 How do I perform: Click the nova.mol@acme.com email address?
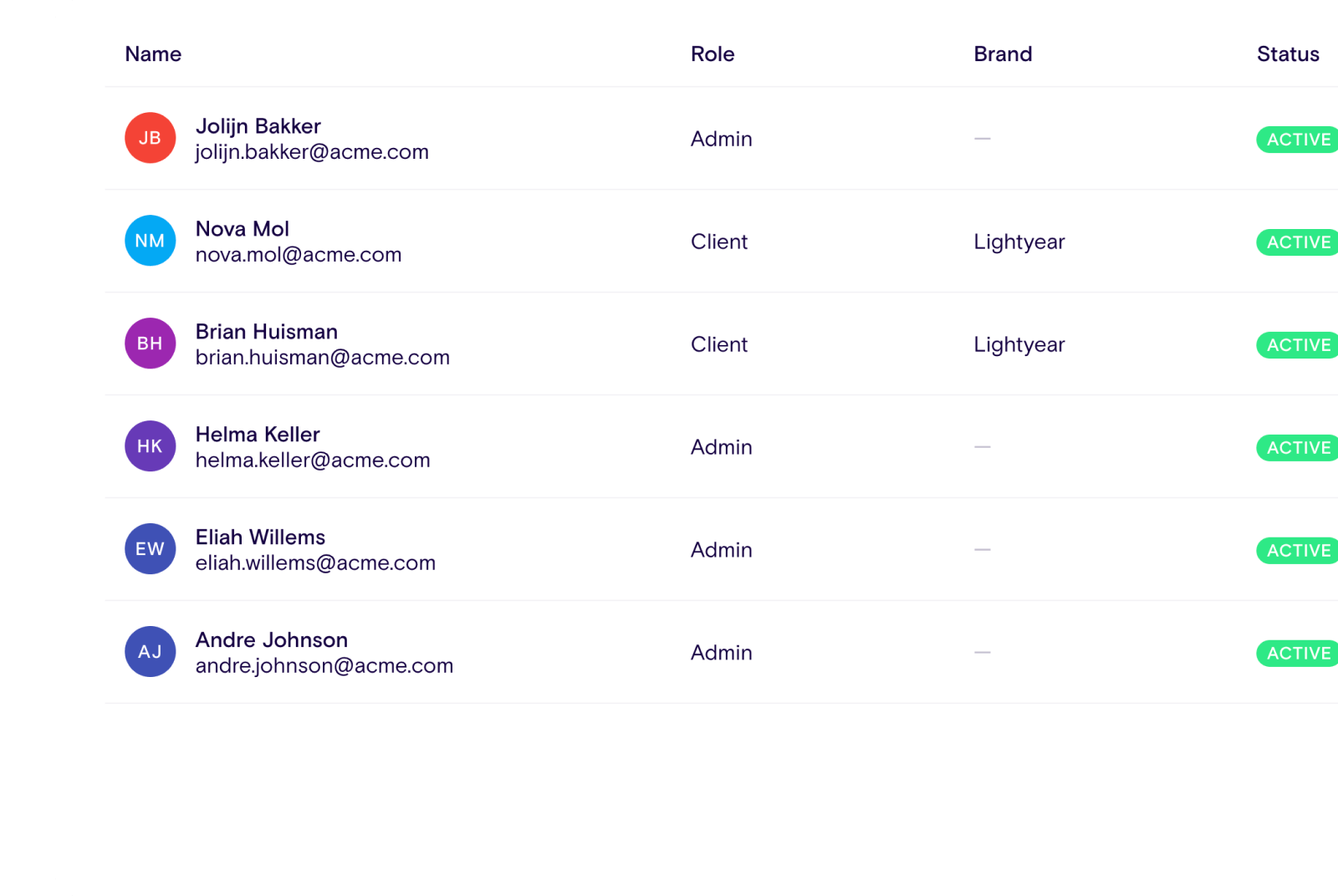[x=299, y=255]
